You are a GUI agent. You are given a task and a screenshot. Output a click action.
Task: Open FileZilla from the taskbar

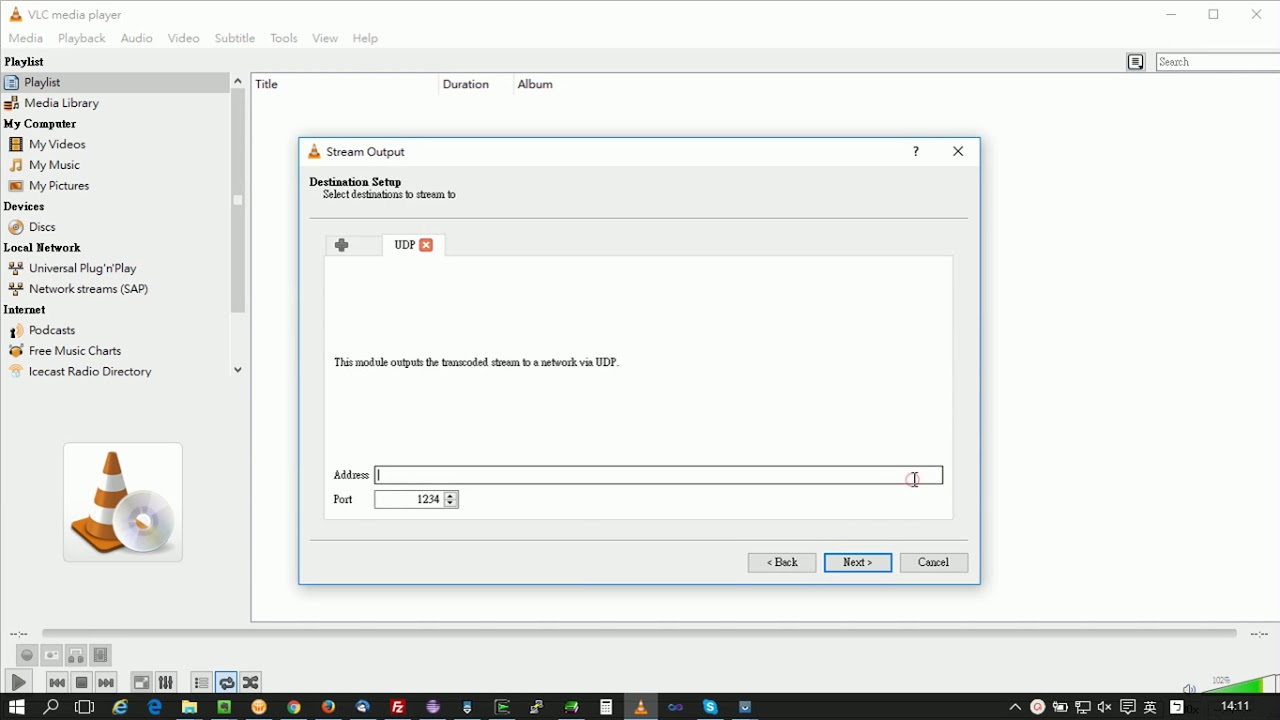click(398, 707)
